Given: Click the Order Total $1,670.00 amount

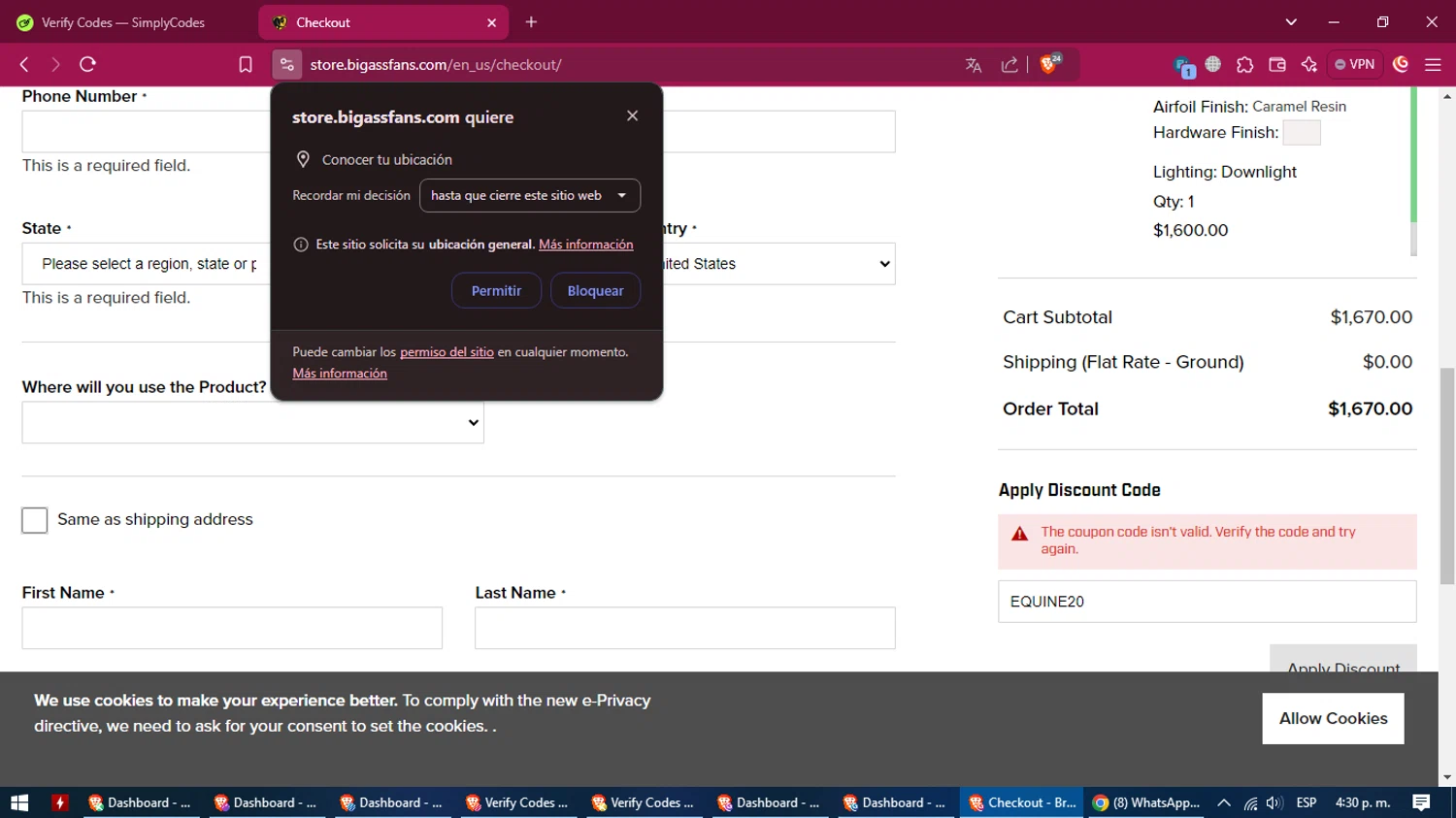Looking at the screenshot, I should click(1370, 409).
